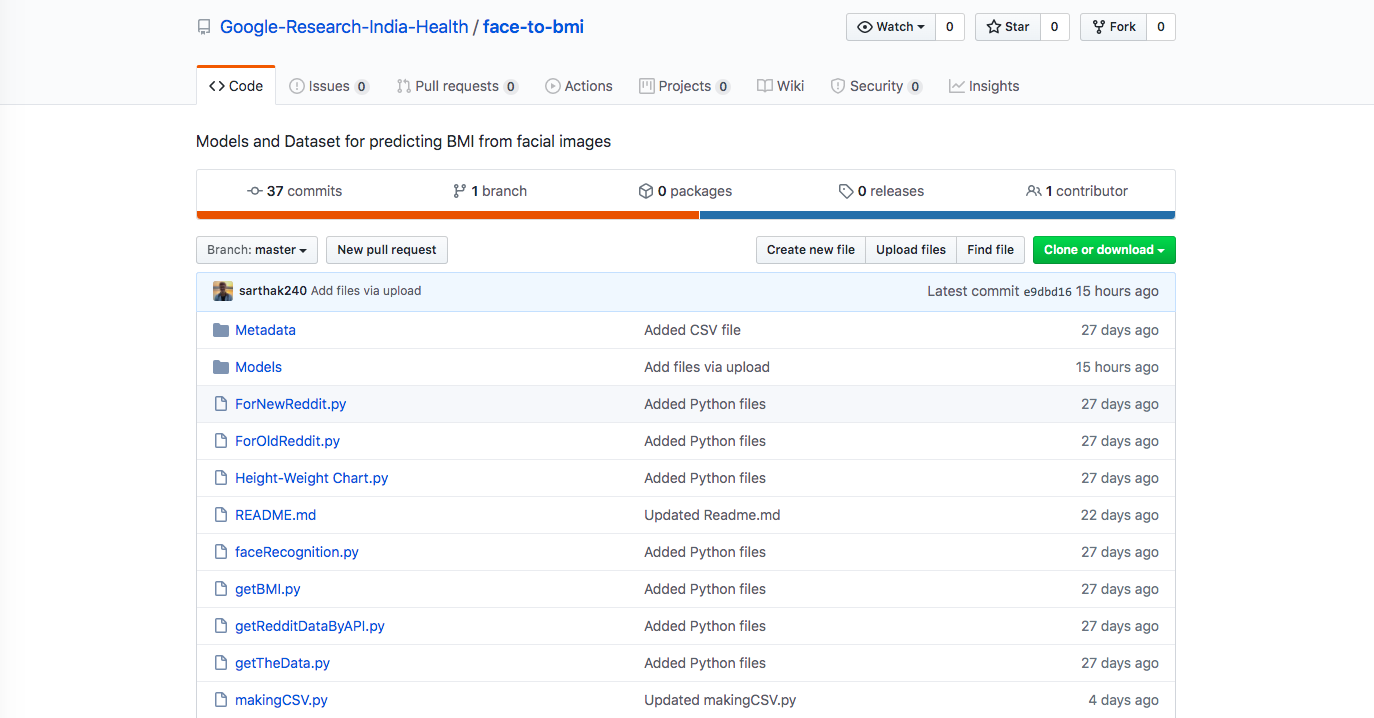Click the commits history icon
This screenshot has width=1374, height=718.
[x=255, y=191]
